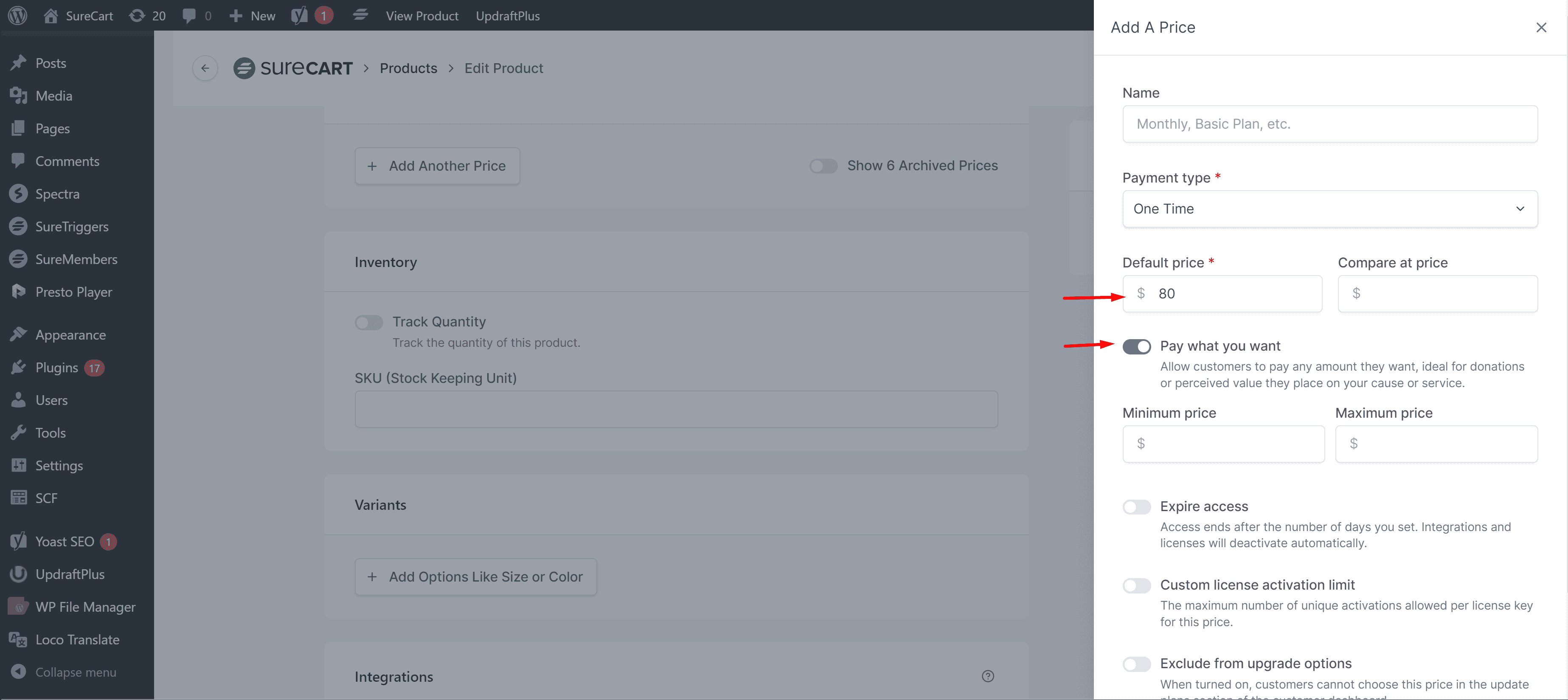Close the Add A Price panel
1568x700 pixels.
[x=1540, y=28]
